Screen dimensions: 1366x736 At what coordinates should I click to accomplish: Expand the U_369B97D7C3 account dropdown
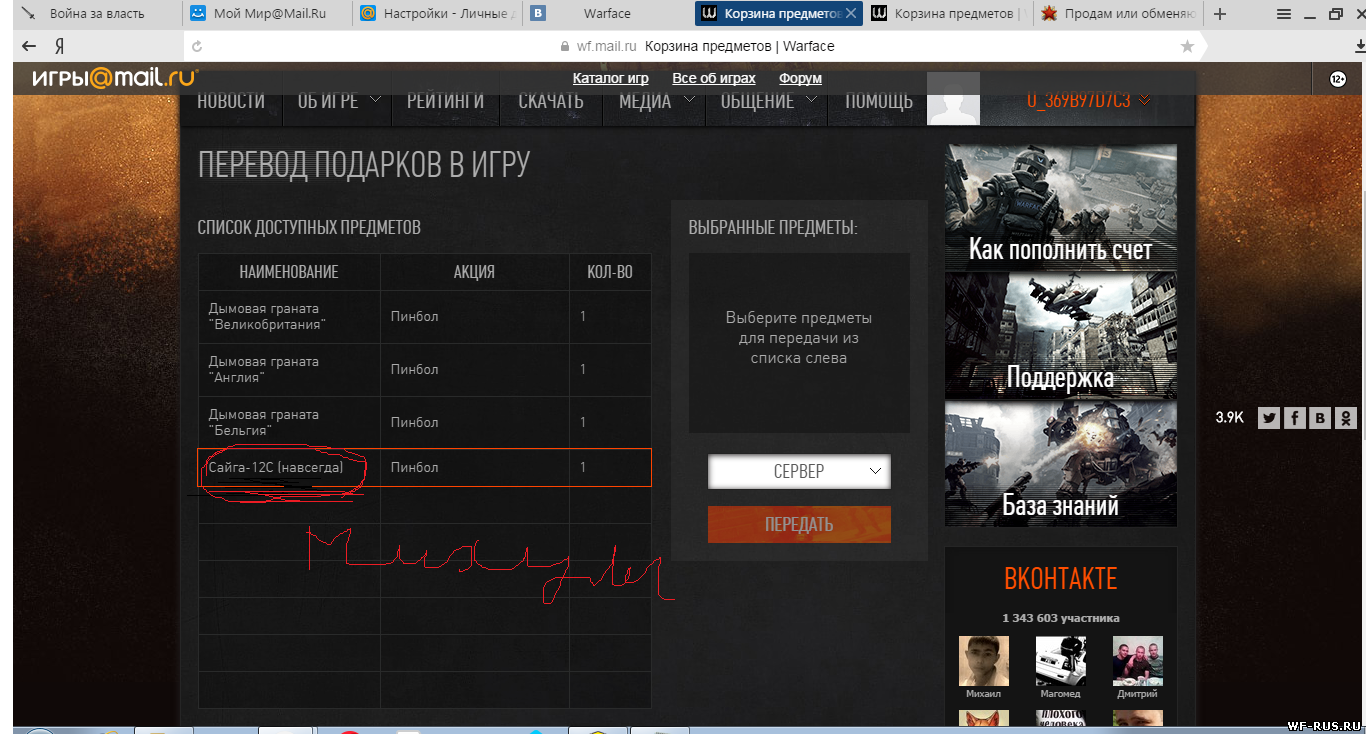[x=1089, y=100]
